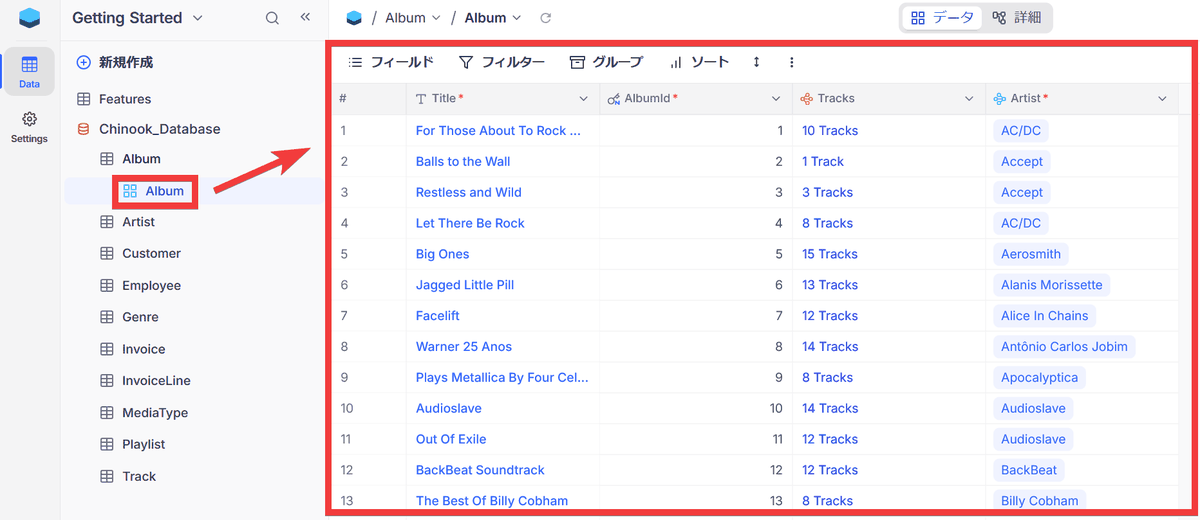Open 'For Those About To Rock' title link
1200x520 pixels.
click(498, 131)
